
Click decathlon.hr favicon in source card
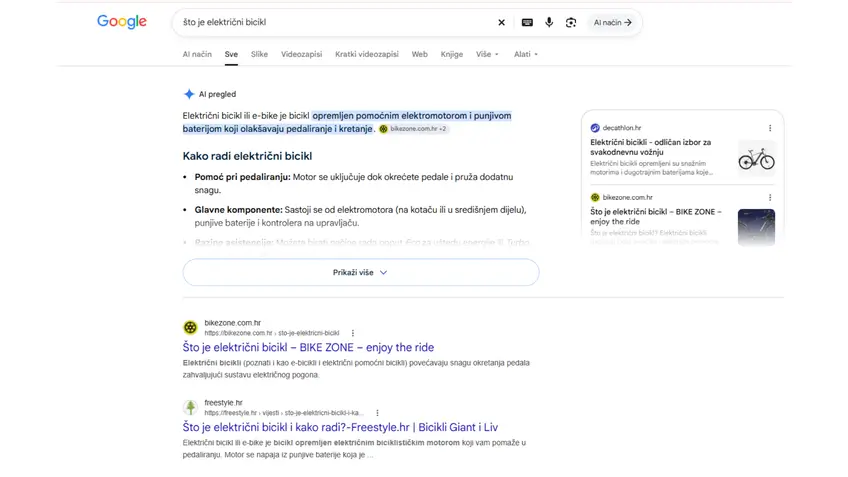[595, 128]
